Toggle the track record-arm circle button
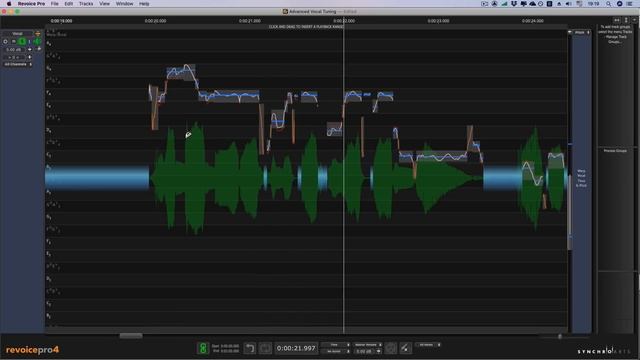The image size is (640, 360). [x=5, y=42]
